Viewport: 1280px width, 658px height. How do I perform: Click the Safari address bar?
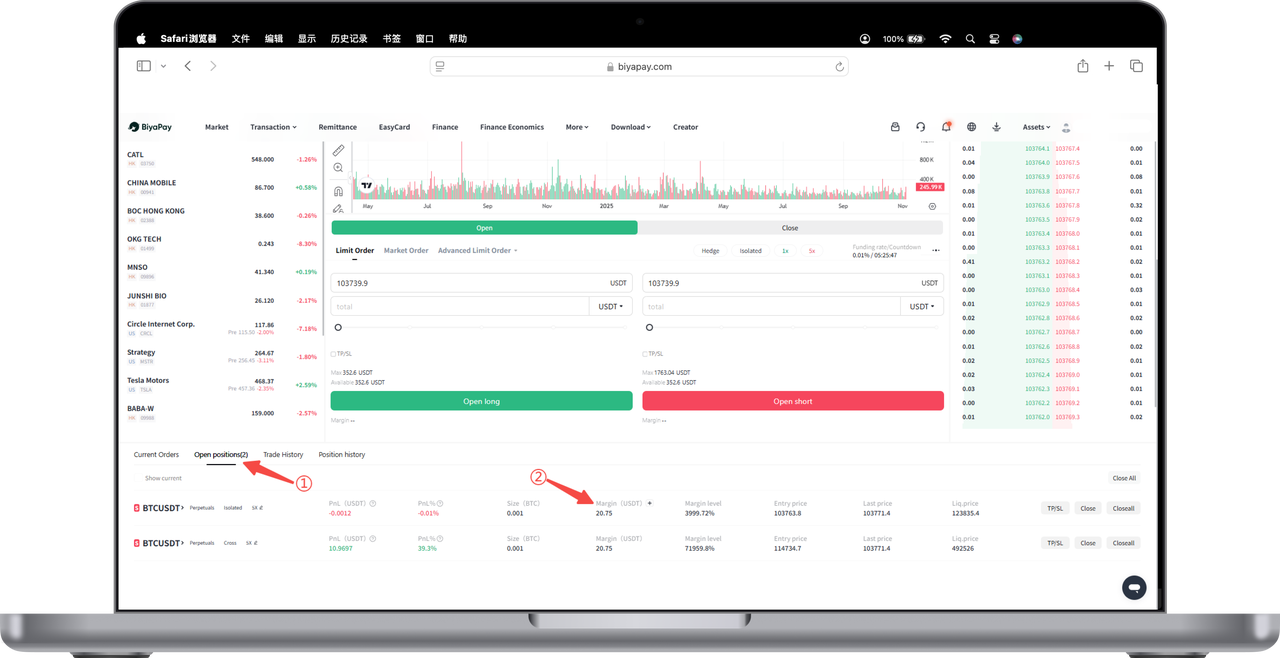point(639,66)
